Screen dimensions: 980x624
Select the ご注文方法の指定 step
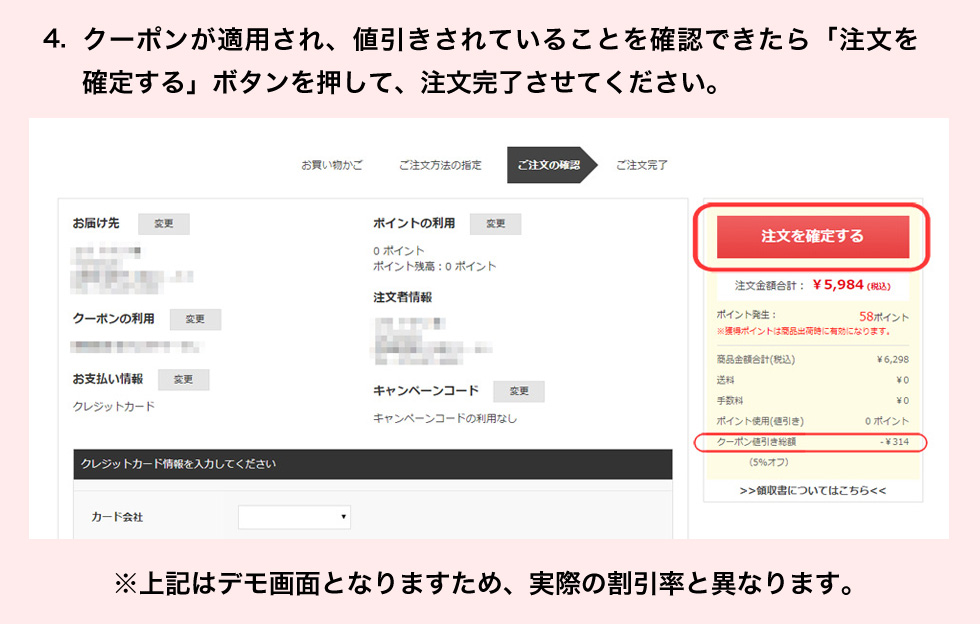(x=440, y=165)
